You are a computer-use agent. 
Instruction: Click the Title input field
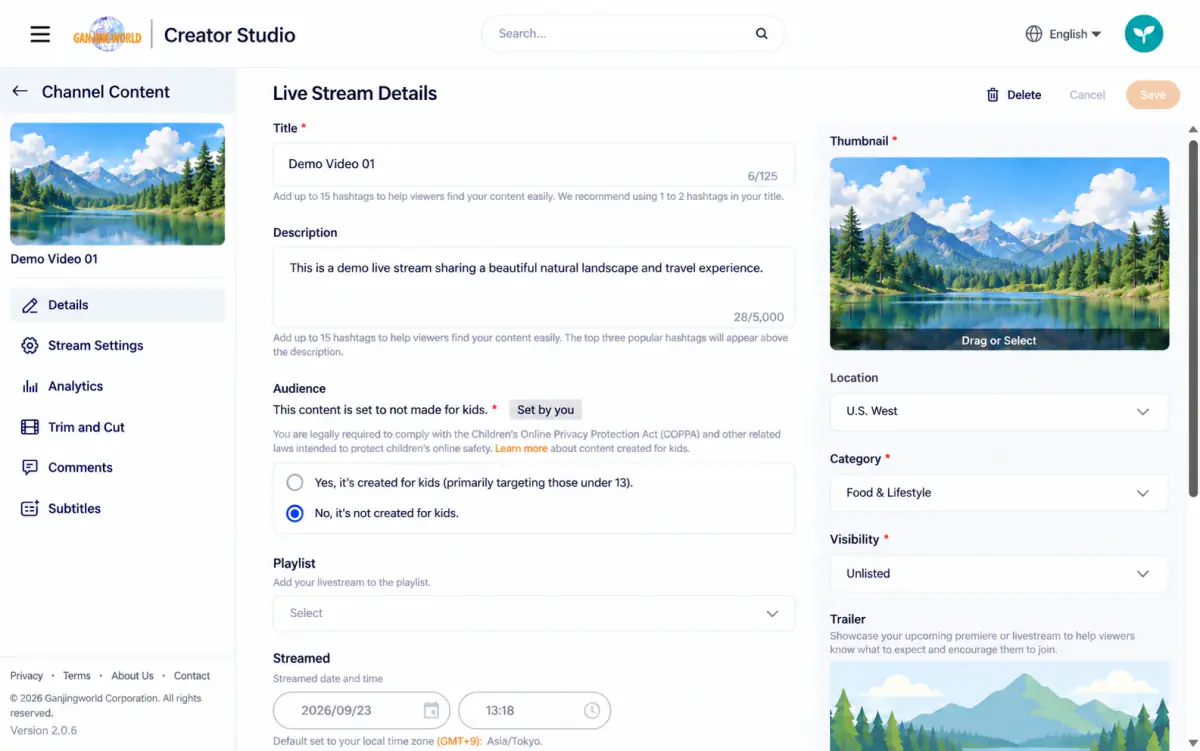pyautogui.click(x=534, y=164)
